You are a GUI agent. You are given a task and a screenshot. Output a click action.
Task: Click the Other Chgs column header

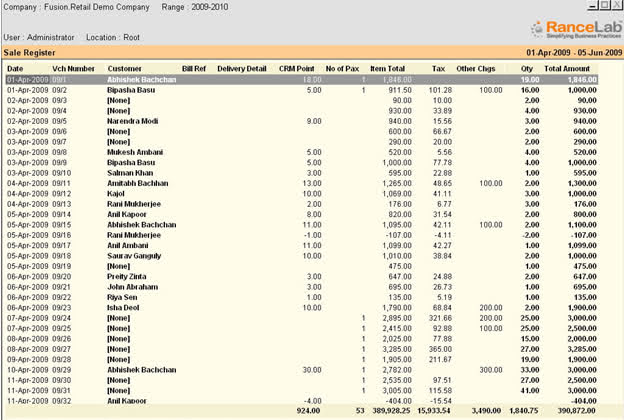[476, 68]
